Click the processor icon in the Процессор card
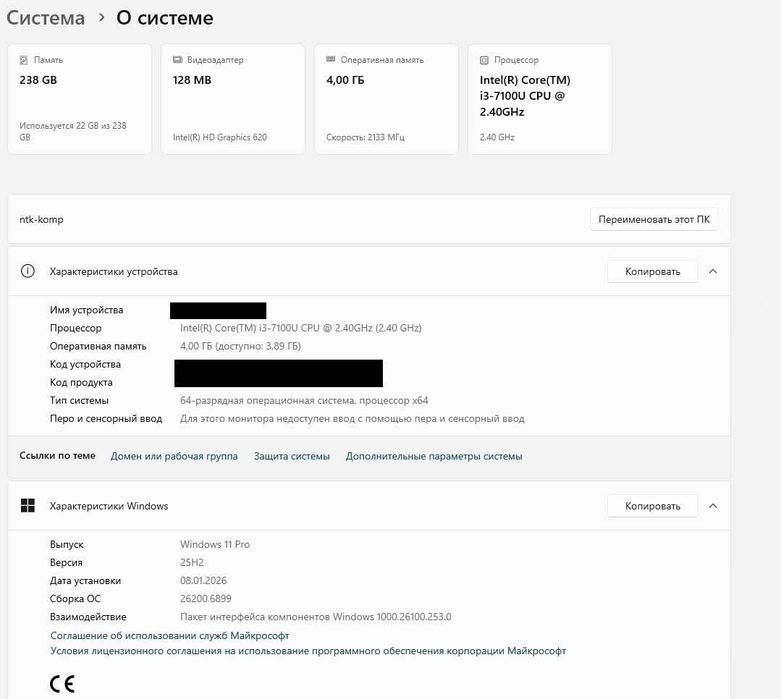Image resolution: width=781 pixels, height=699 pixels. click(x=484, y=60)
